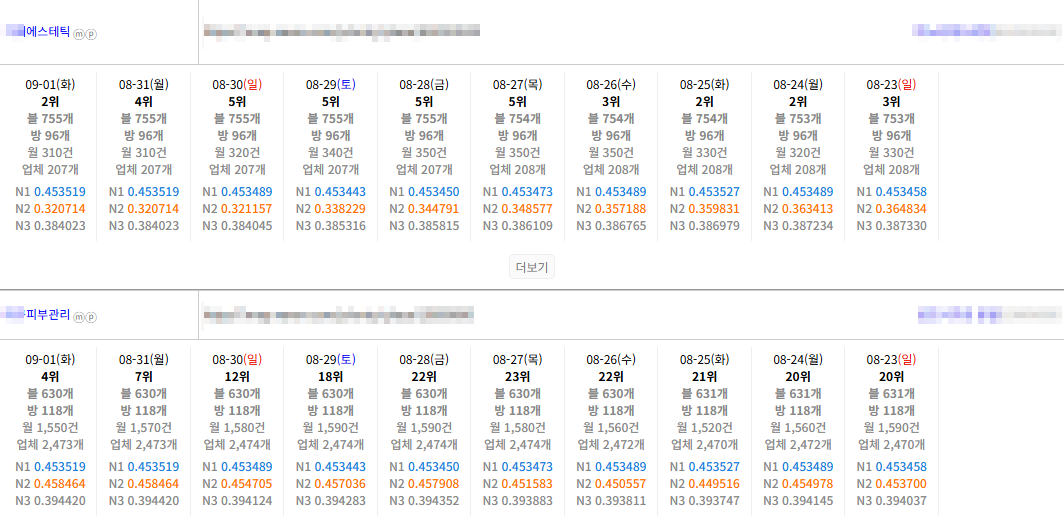Screen dimensions: 1064x520
Task: Click 08-27(목) date in 피부관리 section
Action: point(517,358)
